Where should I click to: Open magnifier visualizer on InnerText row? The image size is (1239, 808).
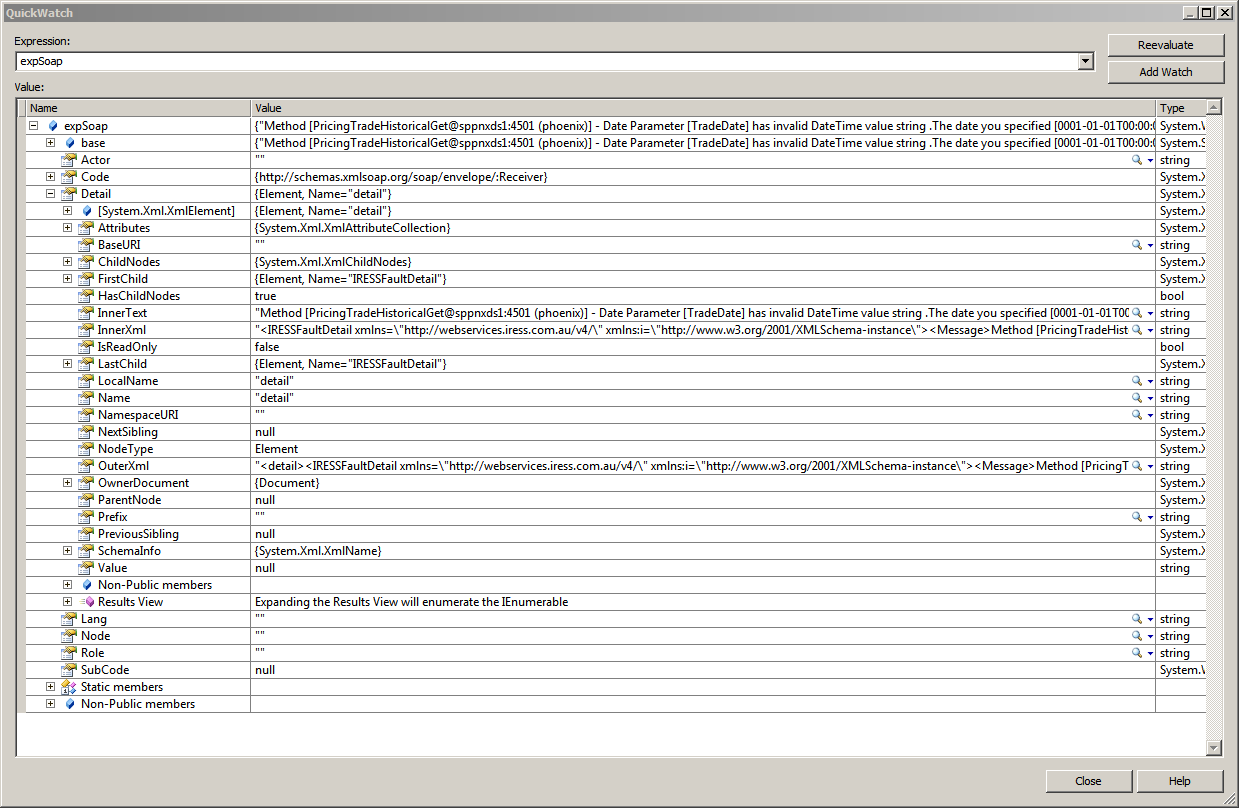point(1136,313)
